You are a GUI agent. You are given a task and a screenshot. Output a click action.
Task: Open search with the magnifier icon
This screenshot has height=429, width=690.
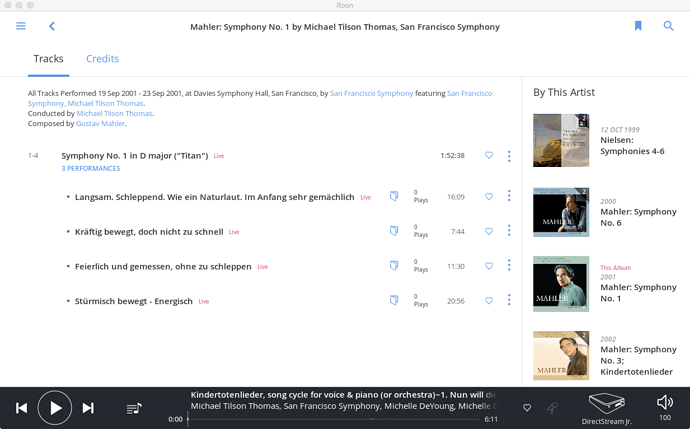coord(668,26)
